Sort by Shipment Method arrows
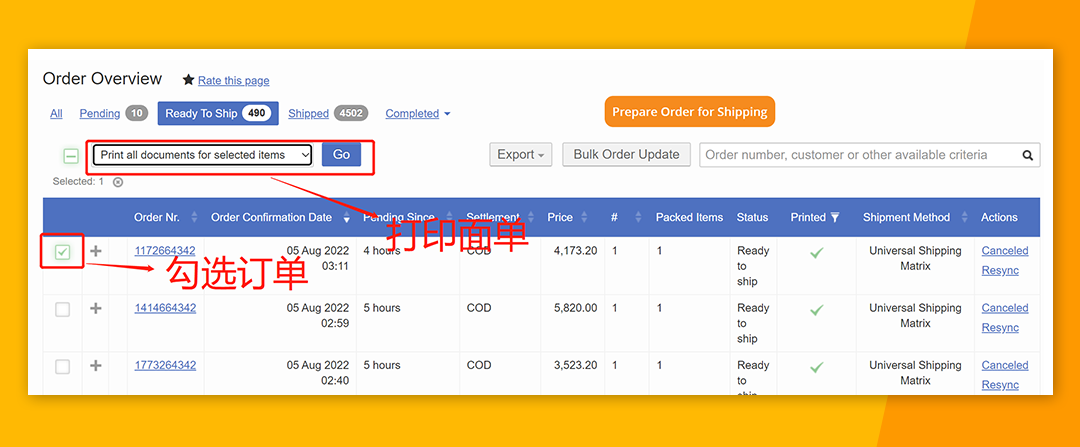The image size is (1080, 447). point(964,218)
